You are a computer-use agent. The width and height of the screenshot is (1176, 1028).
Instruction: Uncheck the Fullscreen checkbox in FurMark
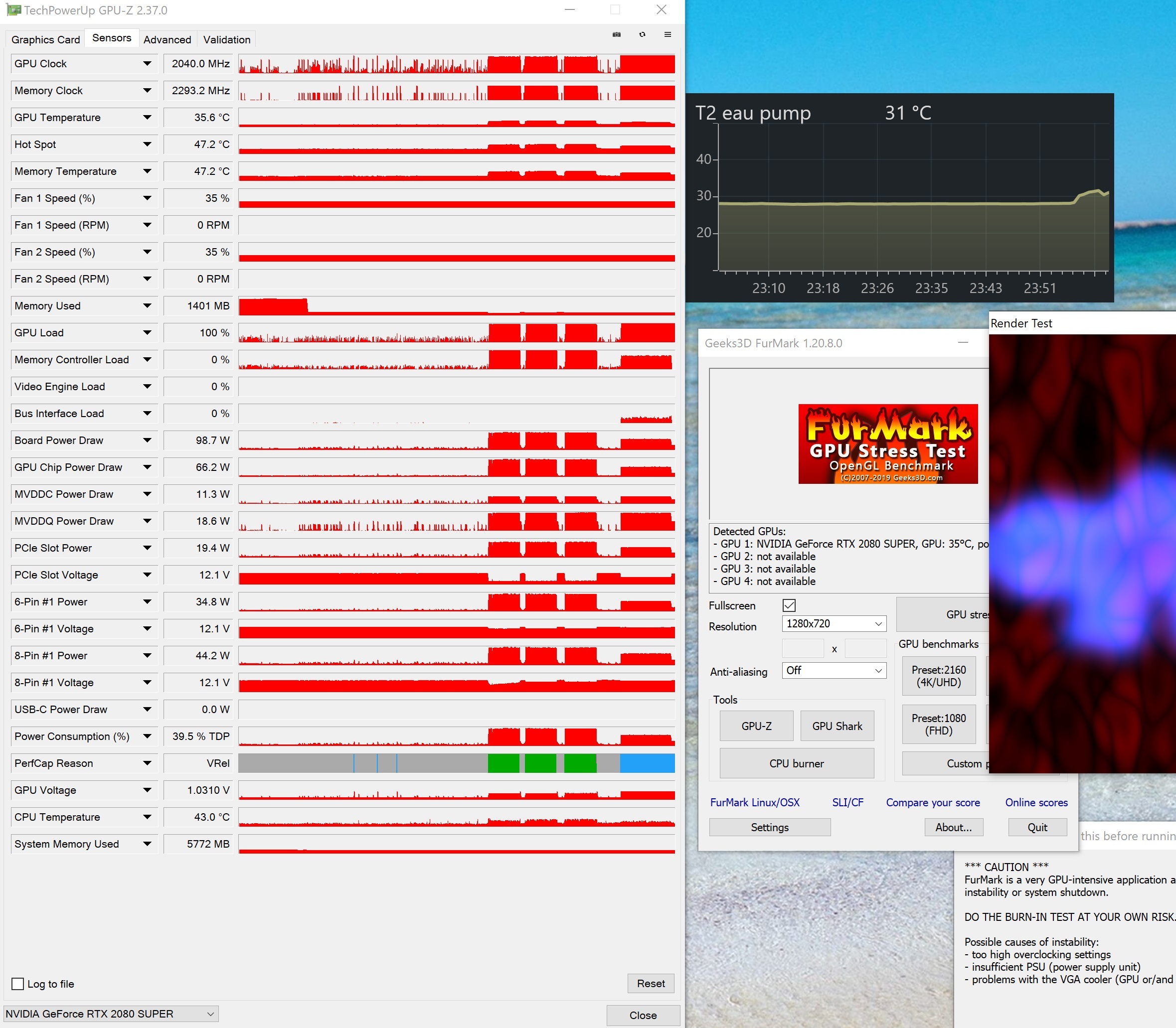[789, 605]
